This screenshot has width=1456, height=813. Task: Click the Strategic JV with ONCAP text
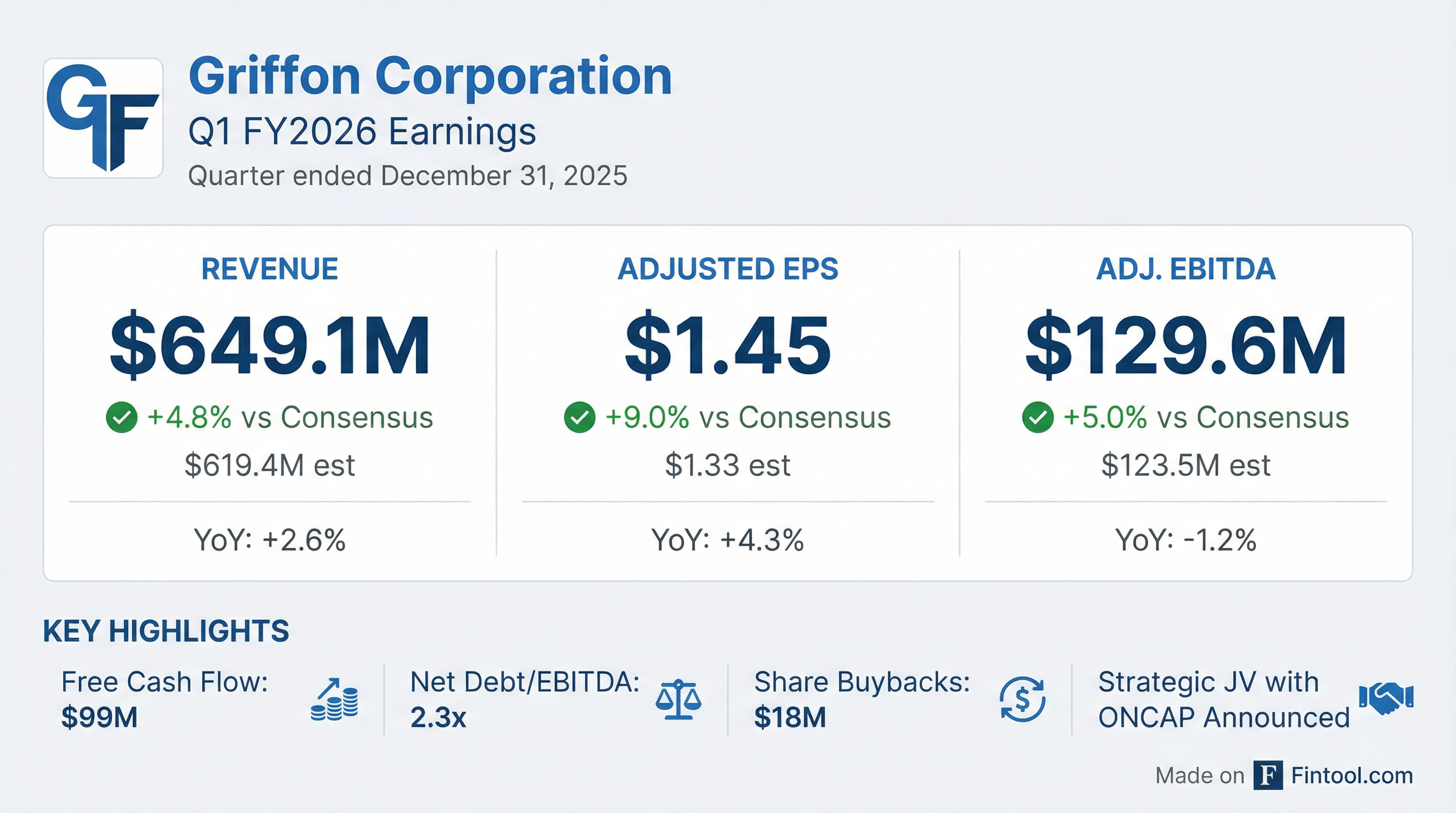[1224, 700]
